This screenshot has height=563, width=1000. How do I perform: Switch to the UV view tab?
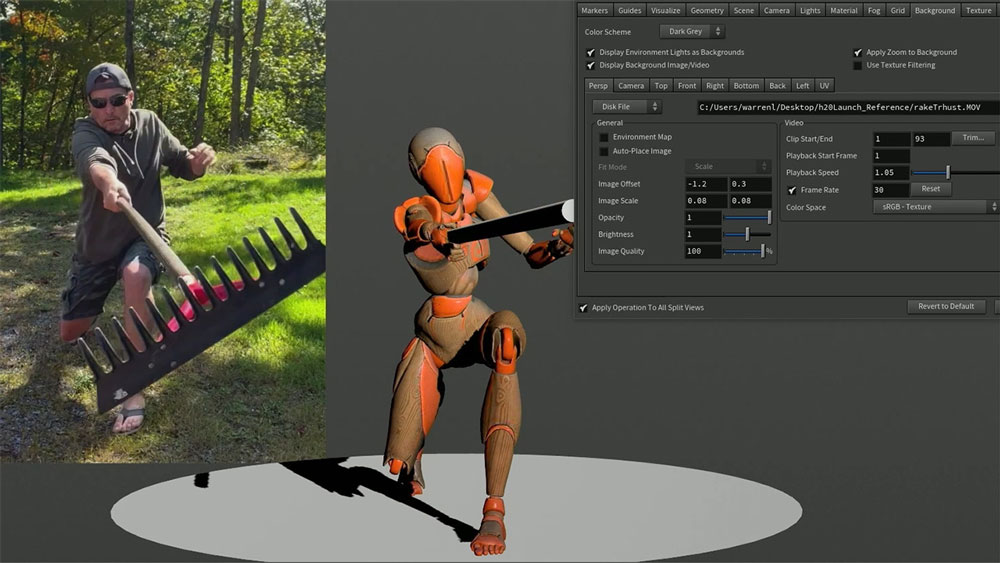(824, 86)
